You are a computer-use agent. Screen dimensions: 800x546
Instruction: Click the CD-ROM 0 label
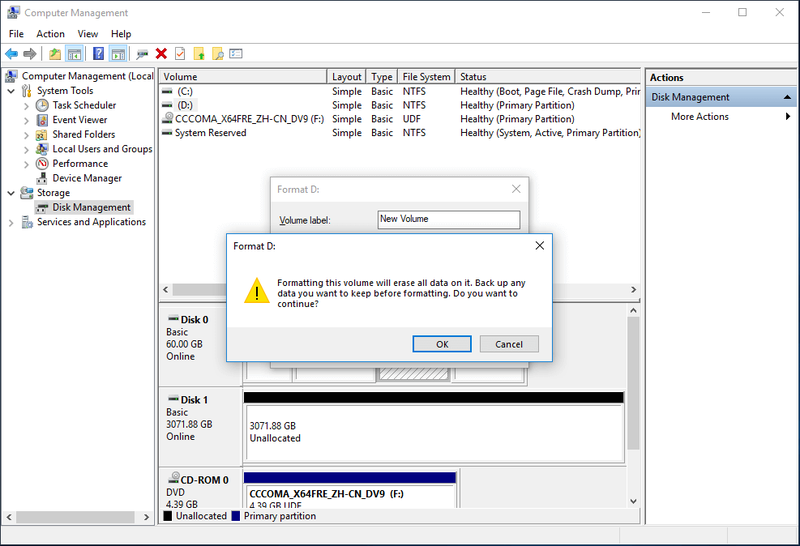click(204, 480)
